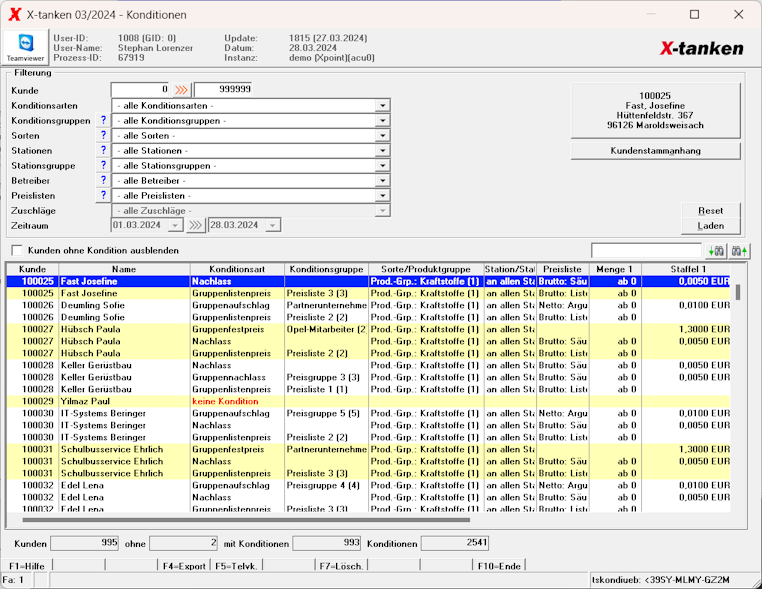Expand the Stationen dropdown
The height and width of the screenshot is (589, 762).
(x=382, y=151)
